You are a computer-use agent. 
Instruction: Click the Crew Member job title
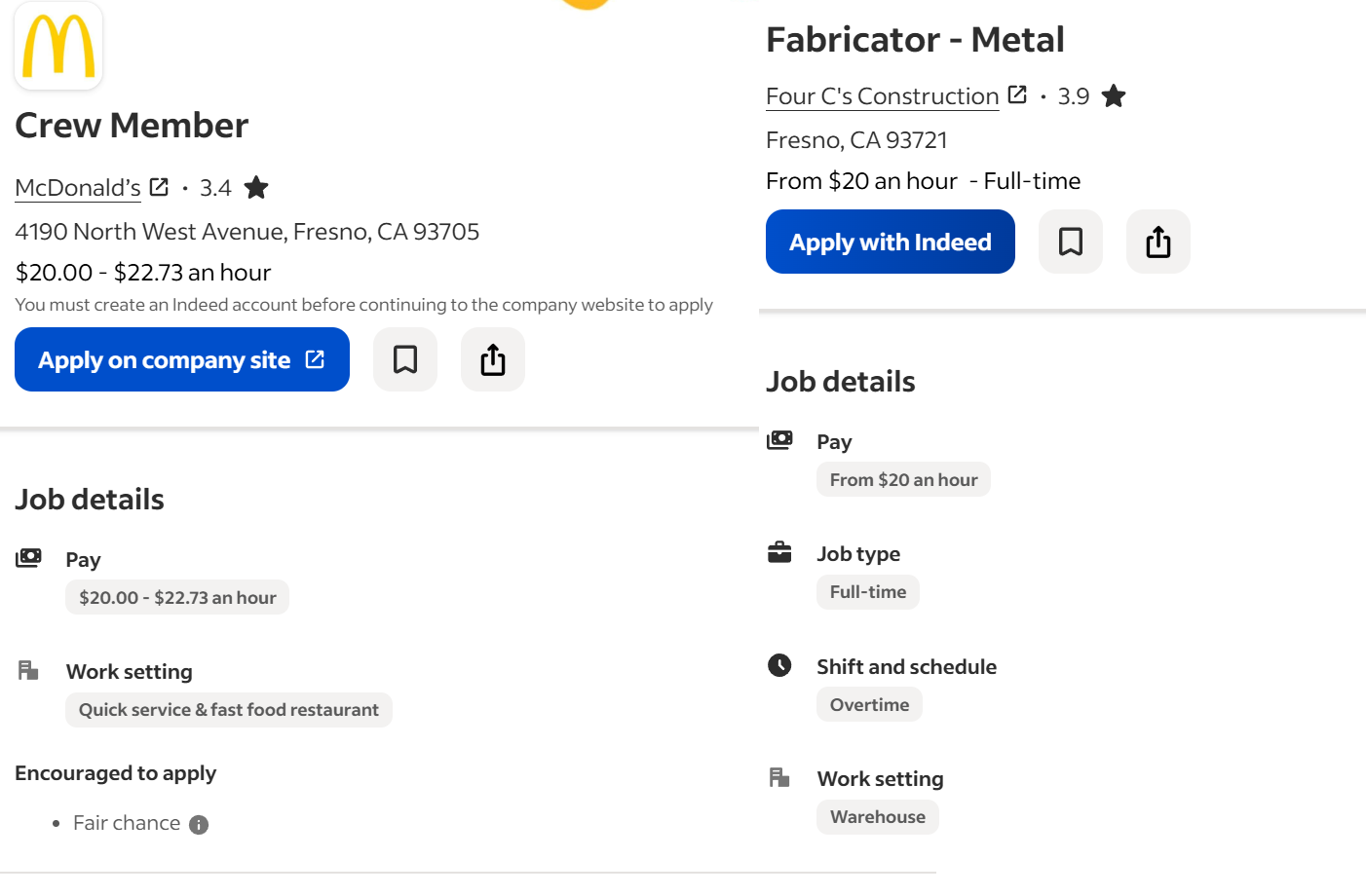(132, 125)
